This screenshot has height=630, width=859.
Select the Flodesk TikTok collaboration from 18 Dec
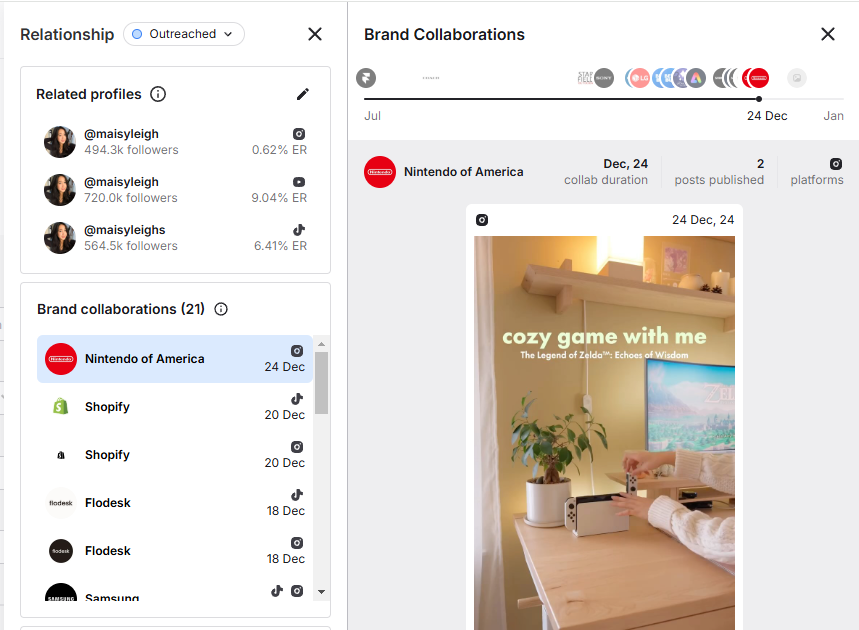tap(175, 503)
